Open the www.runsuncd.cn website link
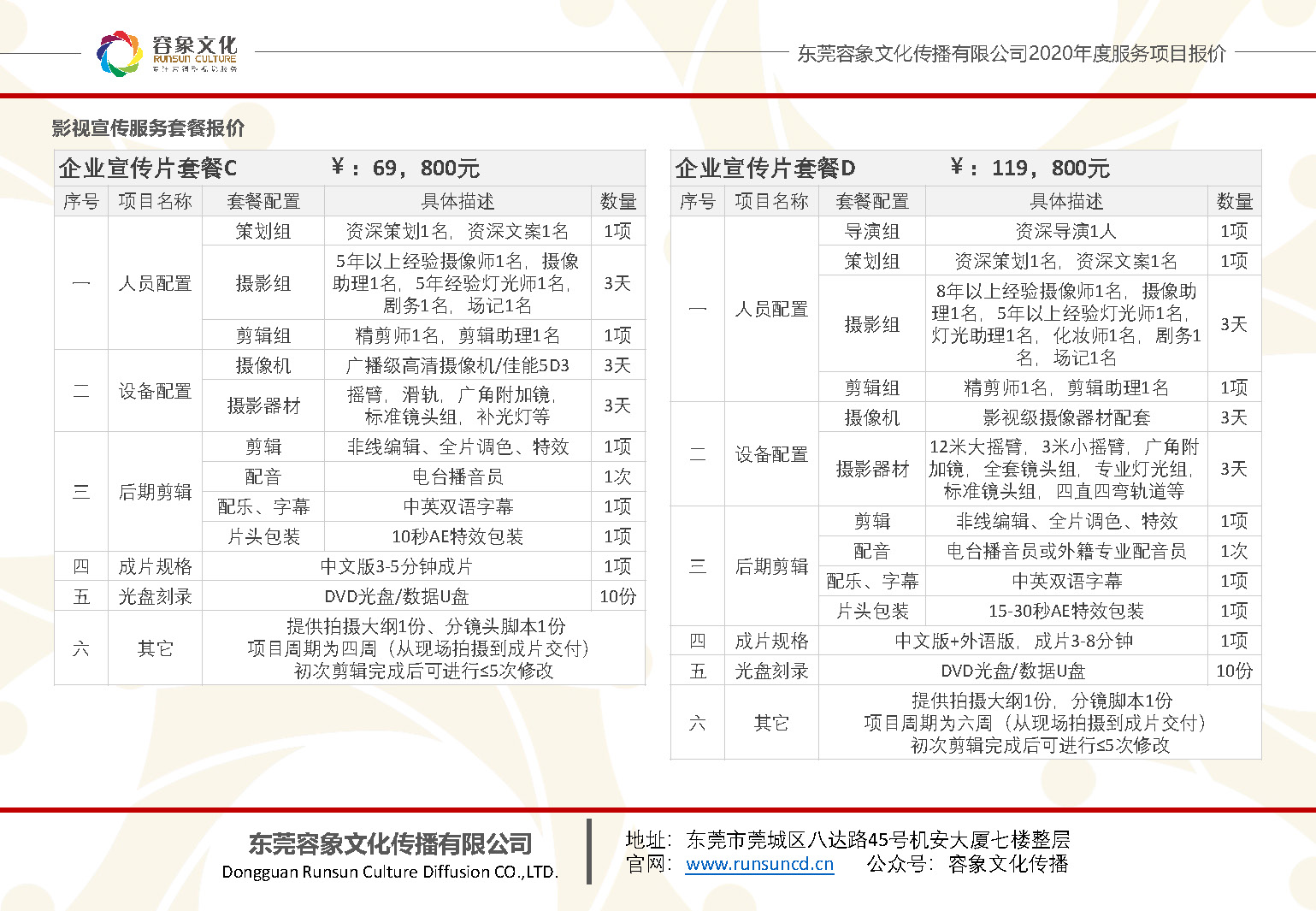 (759, 864)
